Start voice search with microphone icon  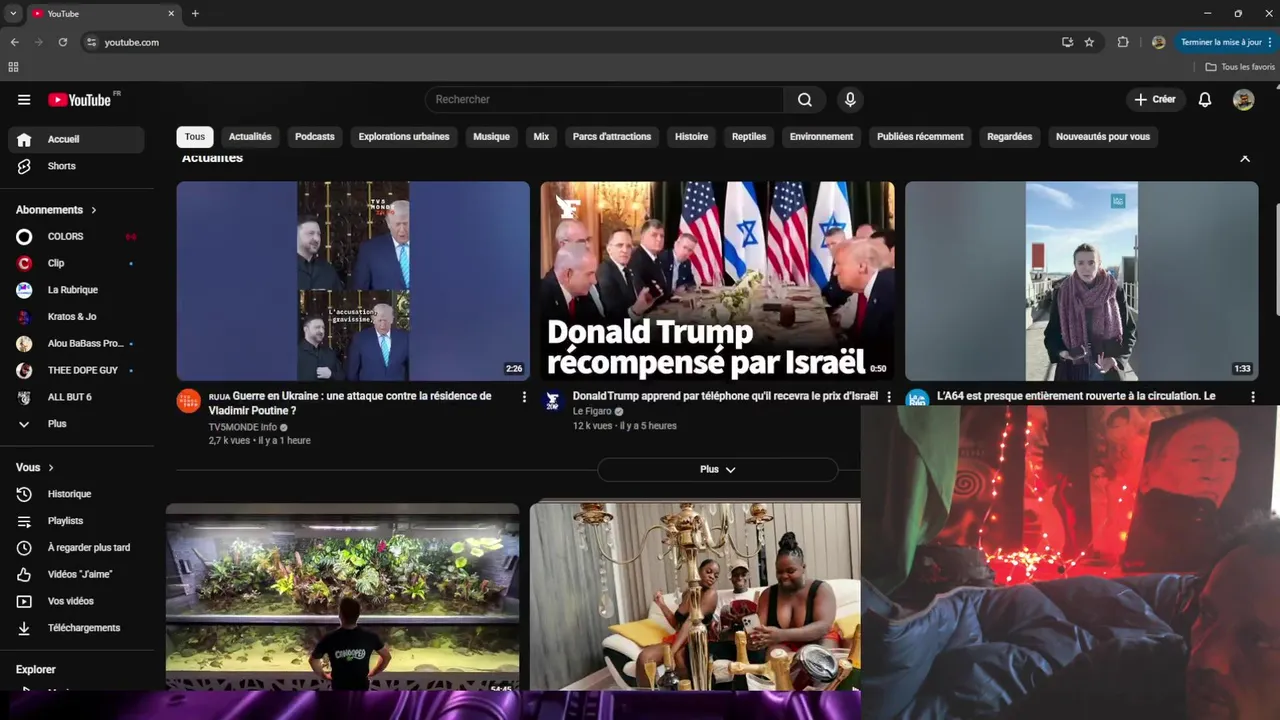point(850,100)
